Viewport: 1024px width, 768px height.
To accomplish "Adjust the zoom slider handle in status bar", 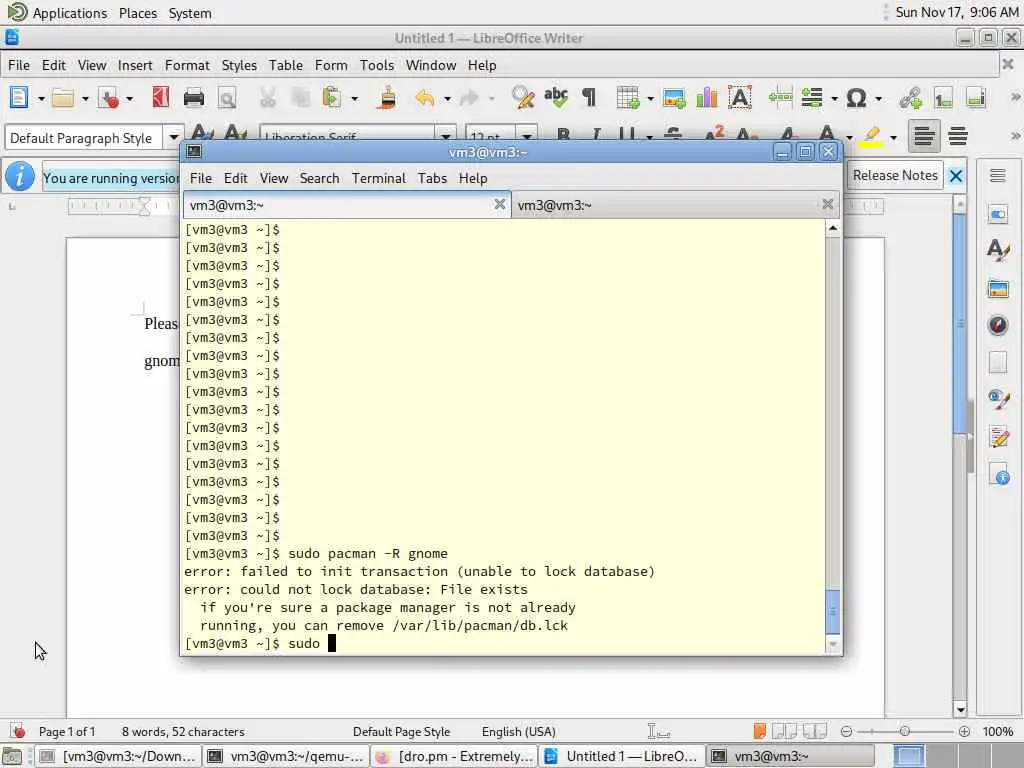I will point(904,731).
